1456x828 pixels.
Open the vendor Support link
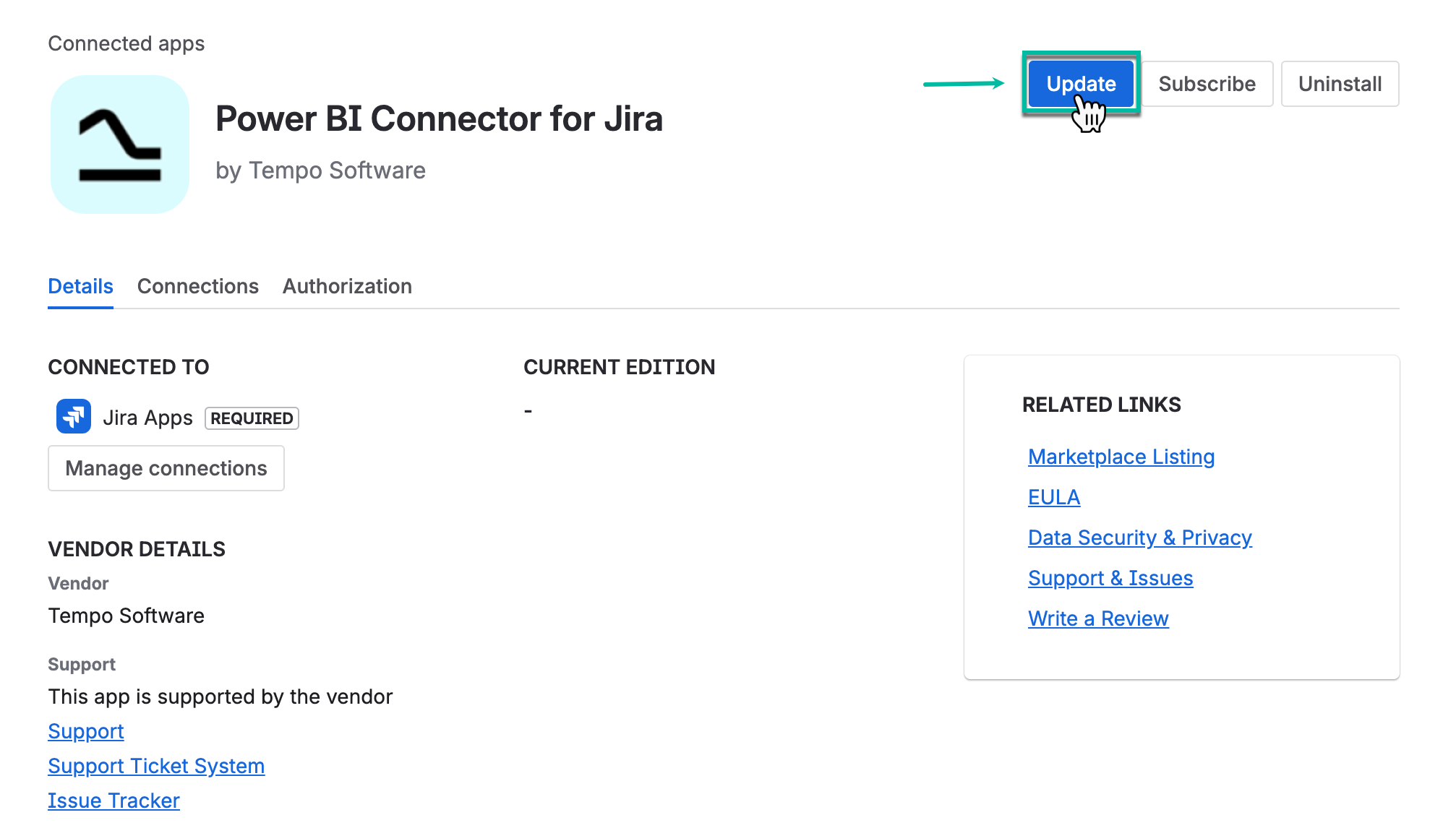click(86, 731)
